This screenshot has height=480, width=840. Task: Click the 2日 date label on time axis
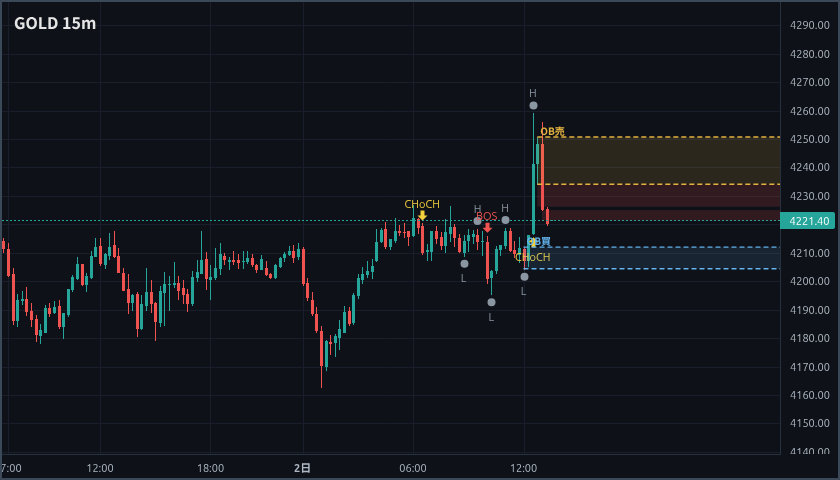302,468
